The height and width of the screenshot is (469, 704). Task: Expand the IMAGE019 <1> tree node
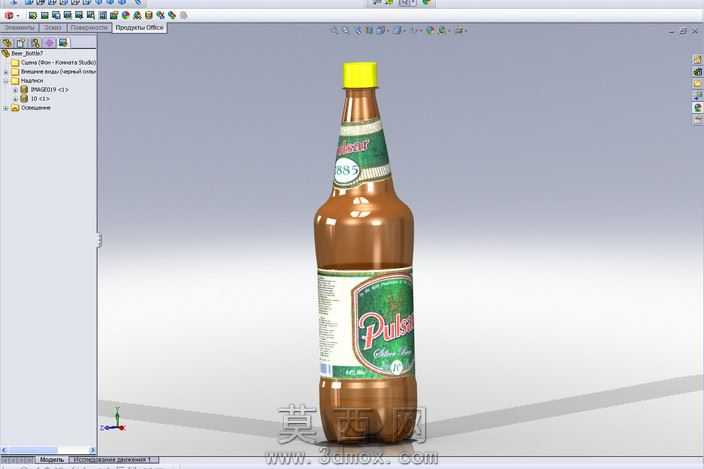pyautogui.click(x=15, y=90)
